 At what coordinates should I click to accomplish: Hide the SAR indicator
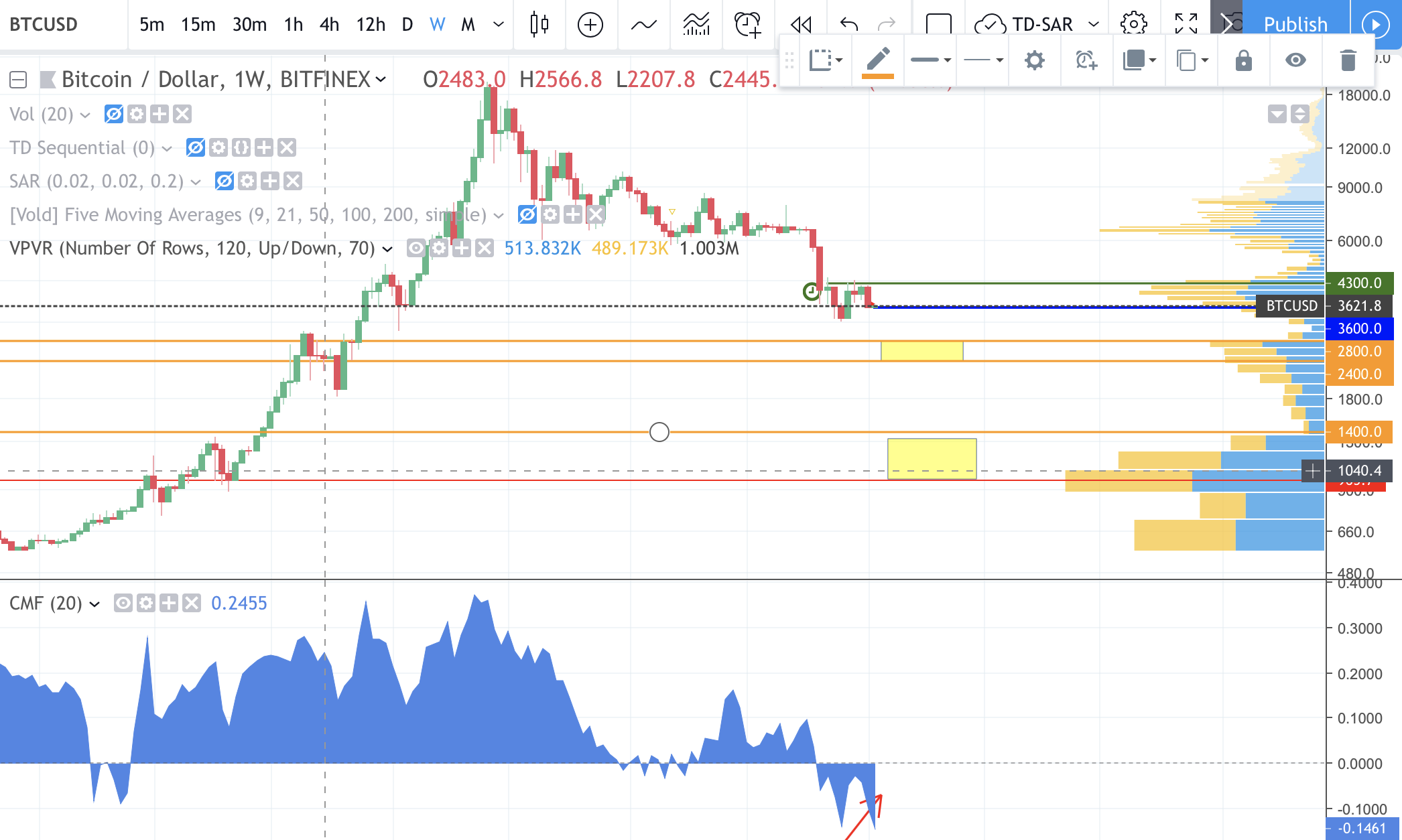[x=224, y=181]
